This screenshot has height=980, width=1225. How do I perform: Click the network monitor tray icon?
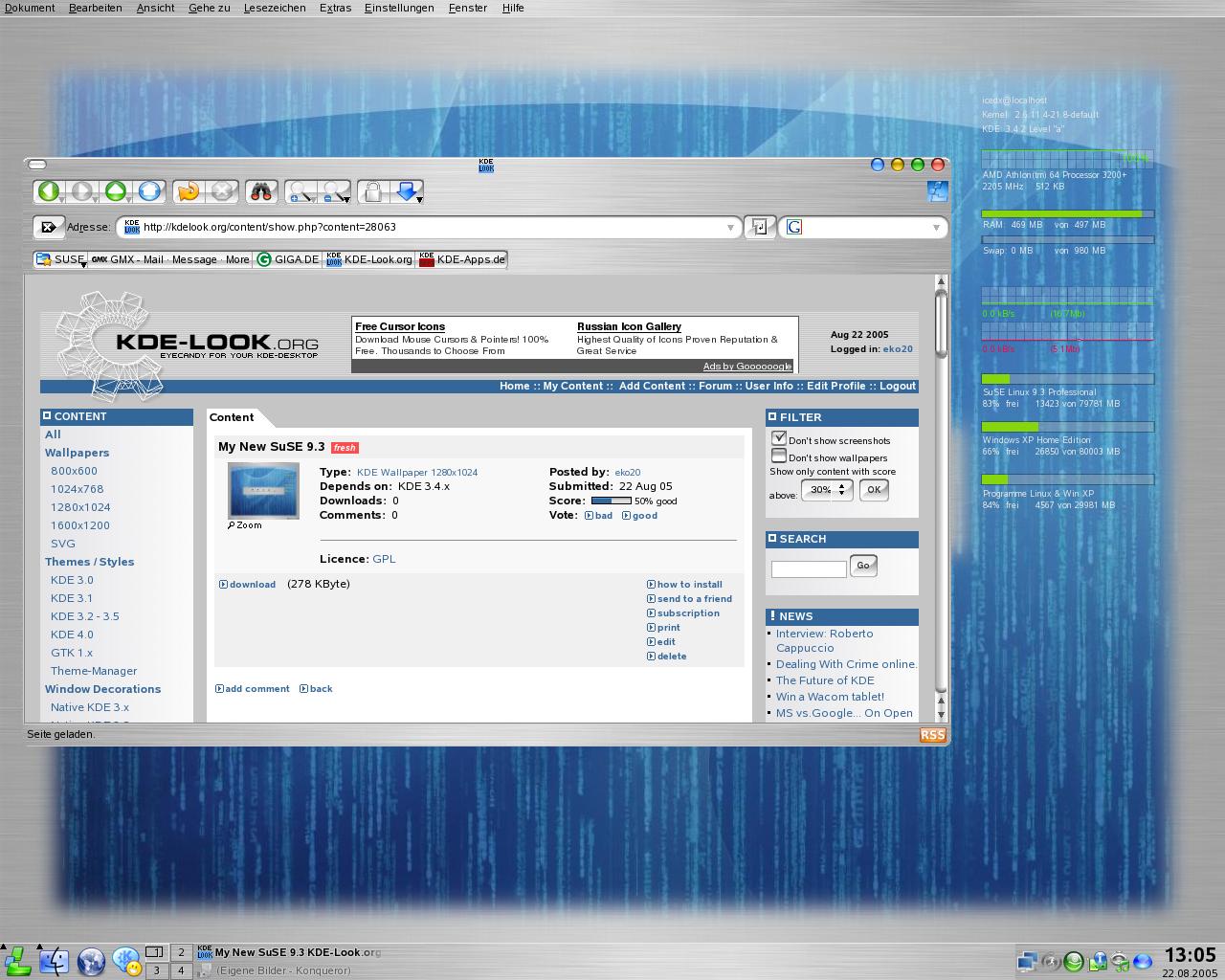1027,961
